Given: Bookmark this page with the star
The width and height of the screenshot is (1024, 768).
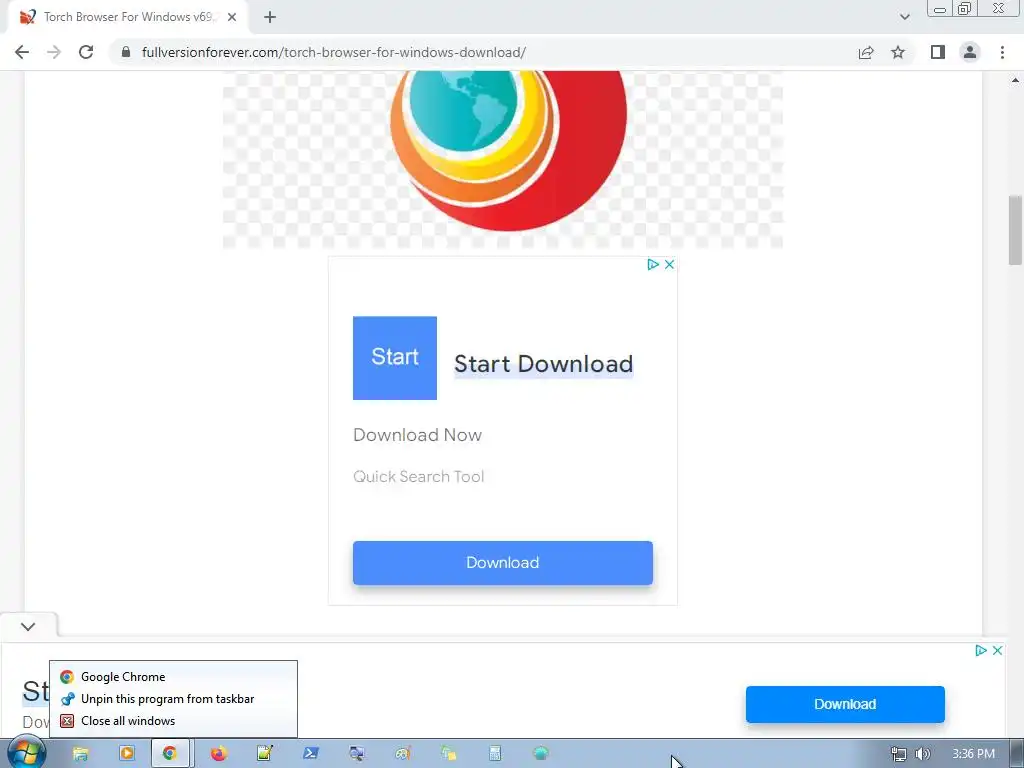Looking at the screenshot, I should click(898, 52).
